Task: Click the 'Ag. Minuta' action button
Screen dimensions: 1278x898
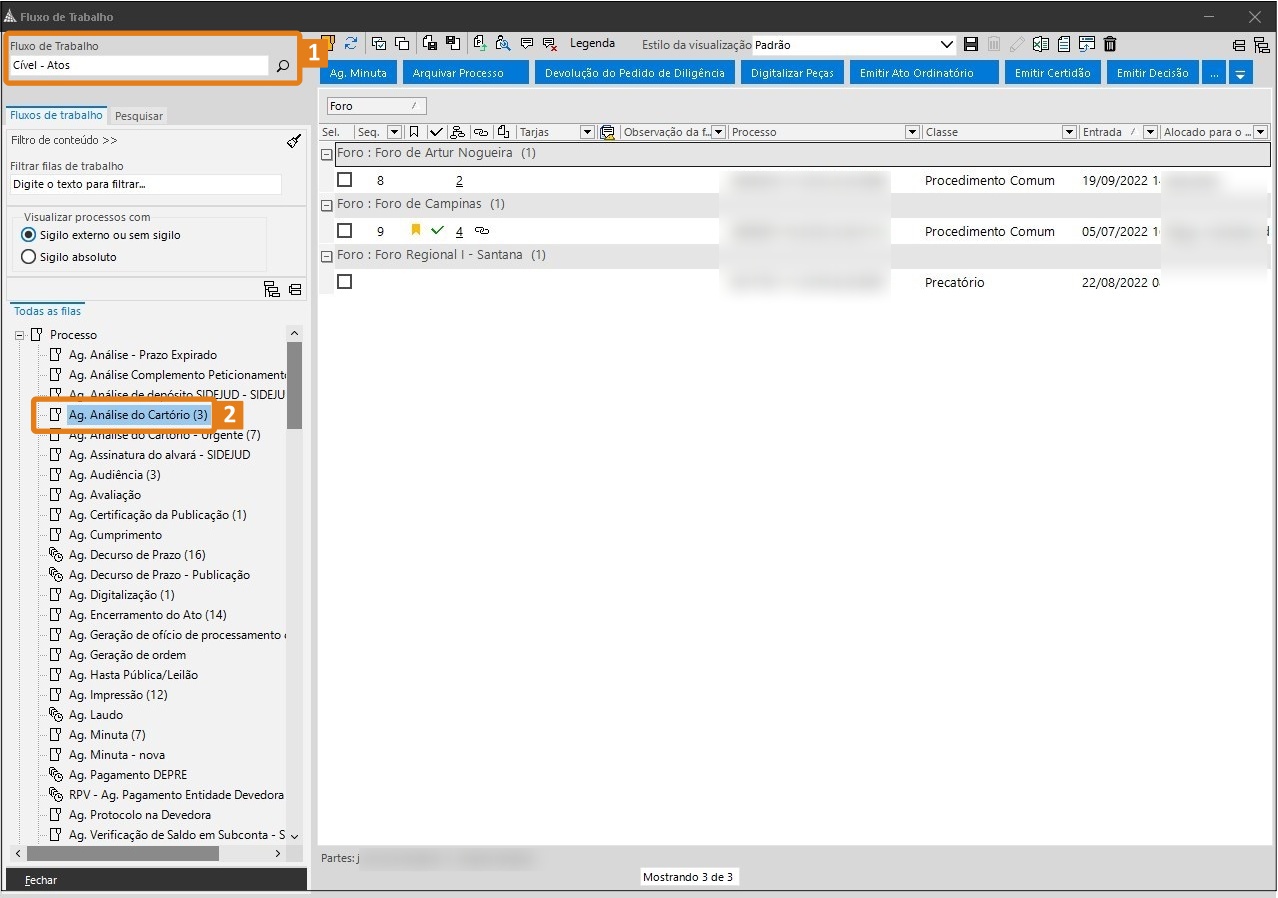Action: (x=358, y=73)
